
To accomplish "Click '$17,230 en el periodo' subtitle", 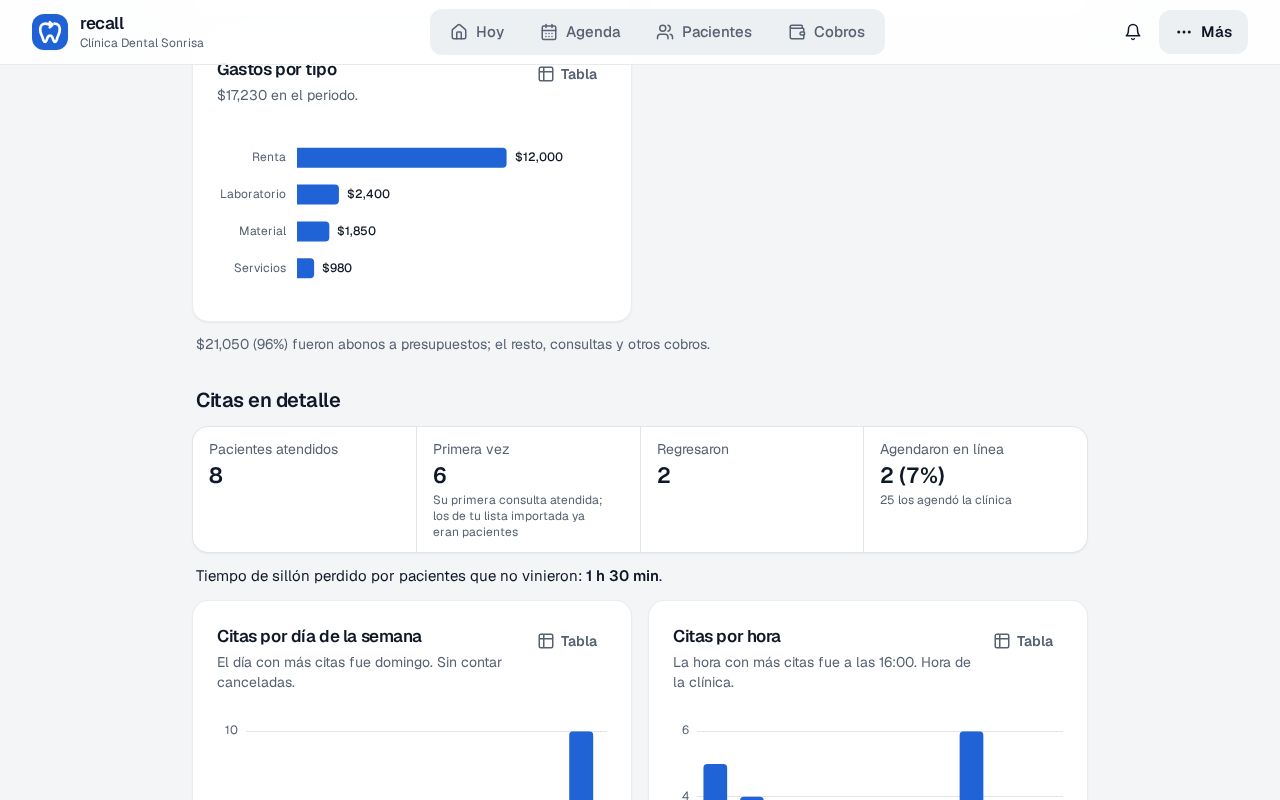I will [x=287, y=95].
